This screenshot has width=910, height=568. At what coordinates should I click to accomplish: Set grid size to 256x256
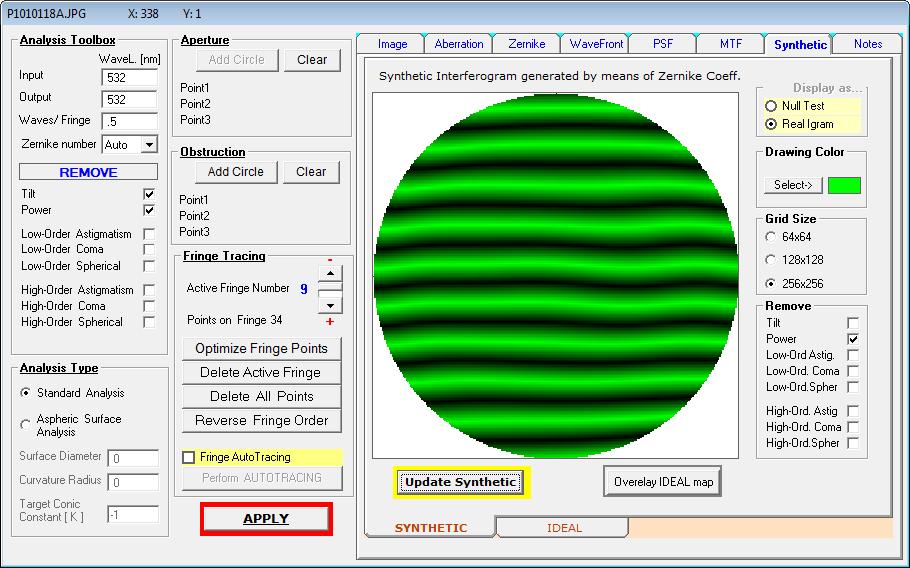point(771,284)
